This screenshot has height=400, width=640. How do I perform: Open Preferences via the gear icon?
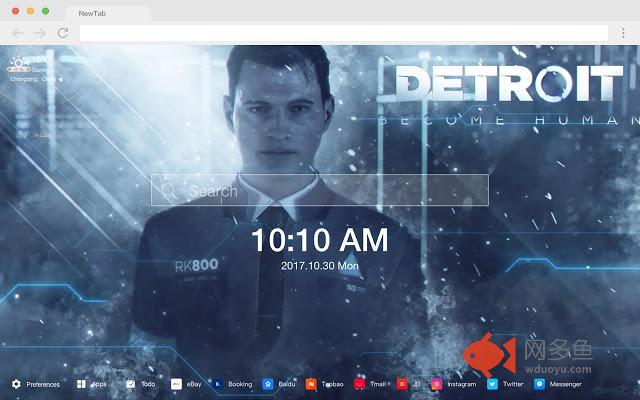pyautogui.click(x=16, y=384)
